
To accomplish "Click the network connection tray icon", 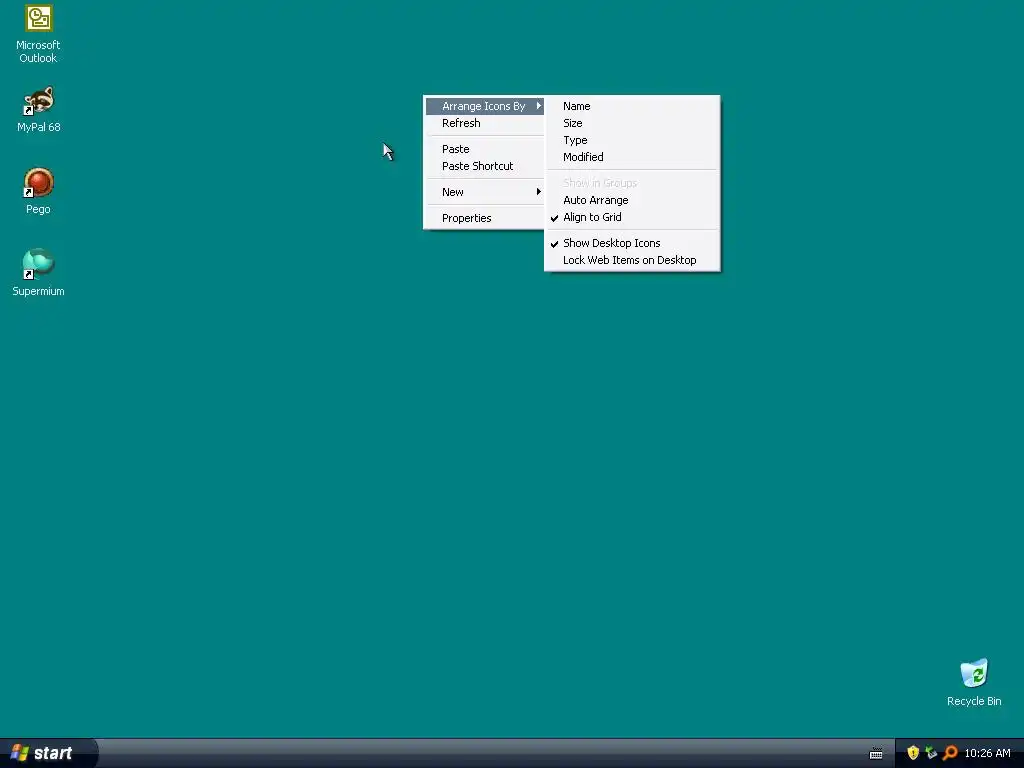I will pyautogui.click(x=931, y=753).
